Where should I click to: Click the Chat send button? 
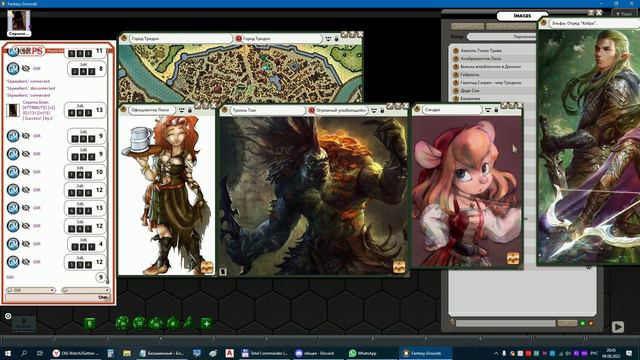coord(104,297)
